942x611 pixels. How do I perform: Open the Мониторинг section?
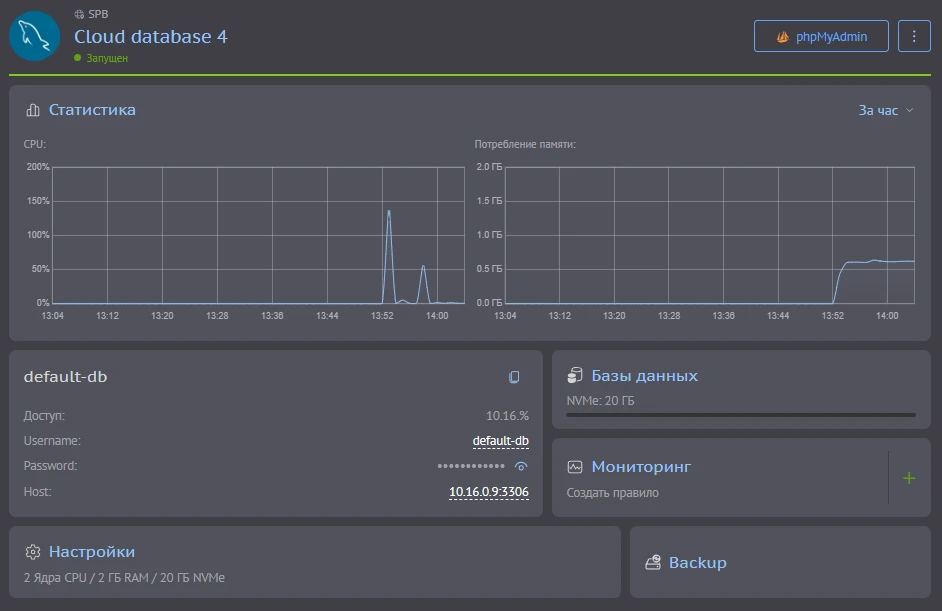pyautogui.click(x=641, y=467)
